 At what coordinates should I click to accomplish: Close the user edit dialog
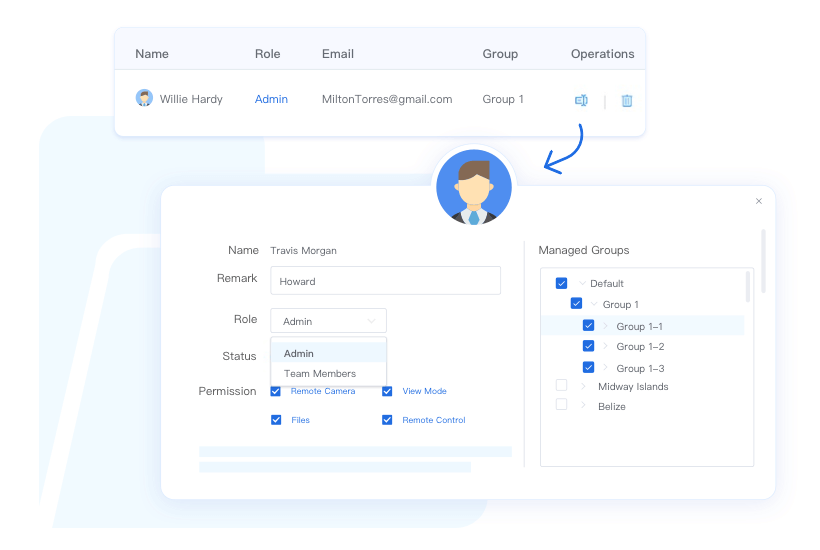pos(759,201)
